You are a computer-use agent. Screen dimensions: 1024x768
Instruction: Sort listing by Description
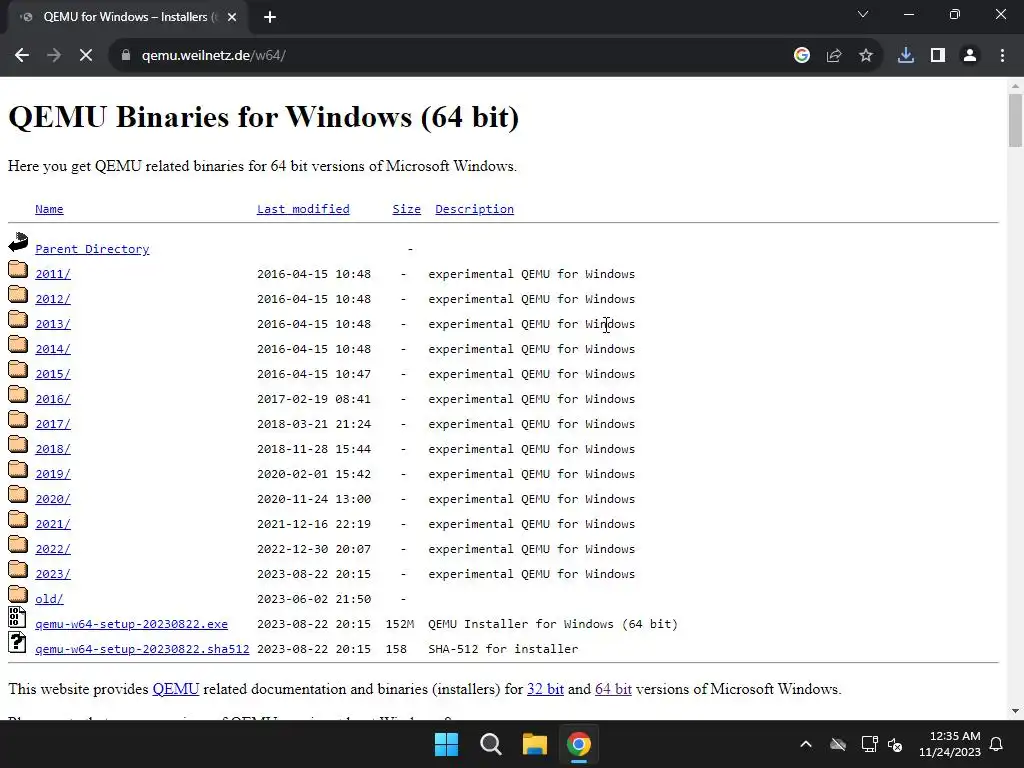pyautogui.click(x=474, y=209)
